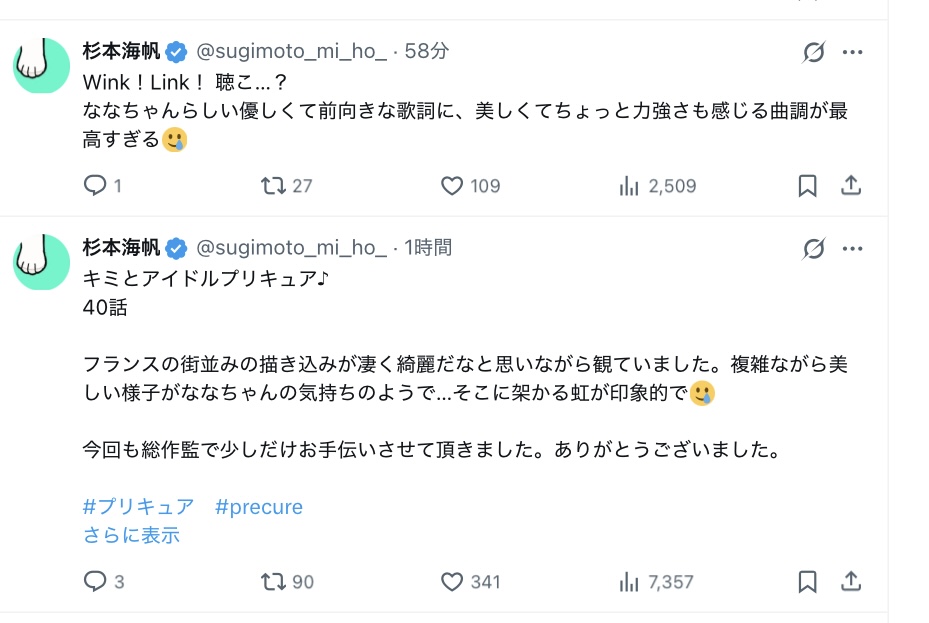View analytics showing 2,509 views
This screenshot has width=929, height=623.
point(630,186)
